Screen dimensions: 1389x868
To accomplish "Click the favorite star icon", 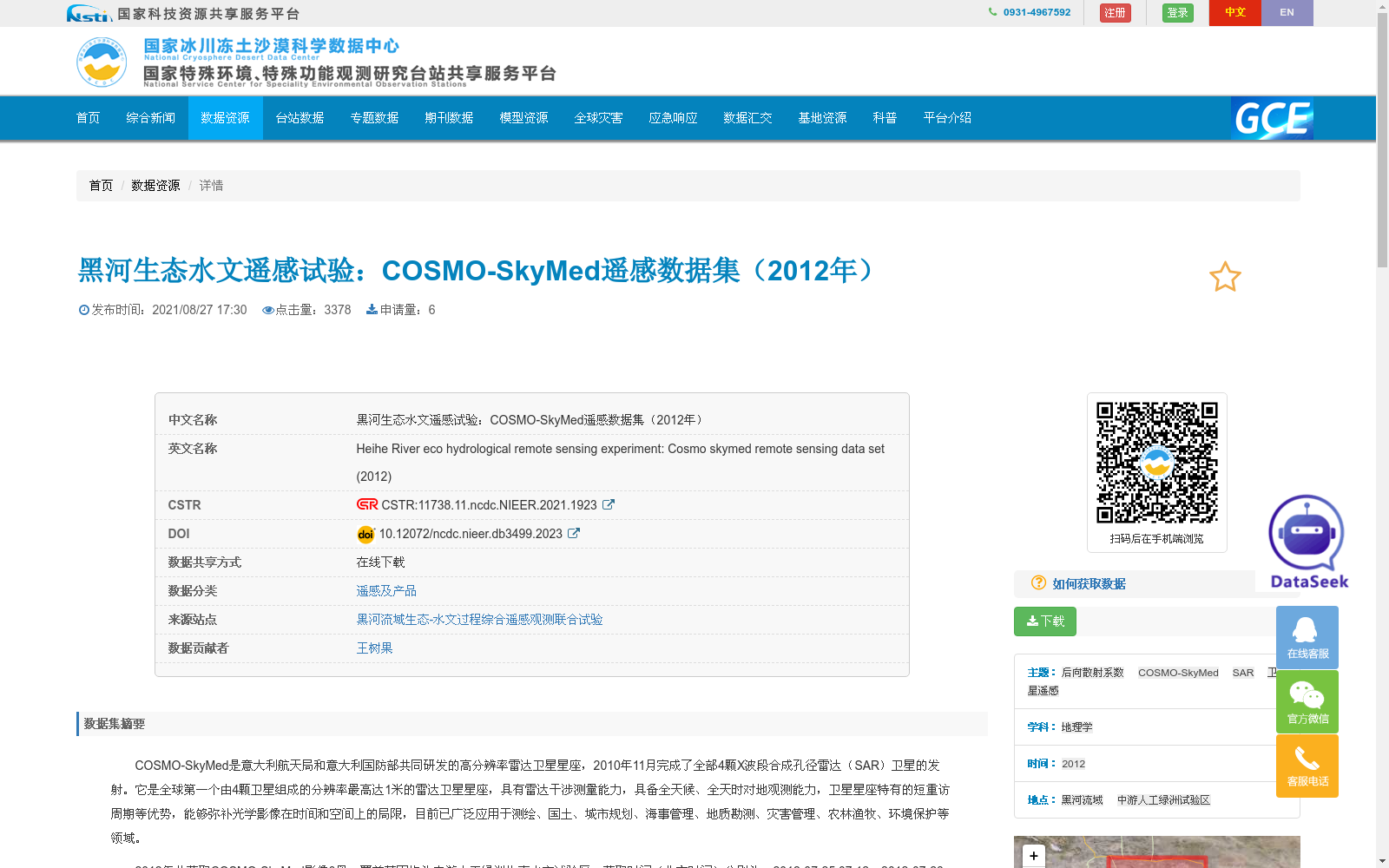I will [1225, 277].
